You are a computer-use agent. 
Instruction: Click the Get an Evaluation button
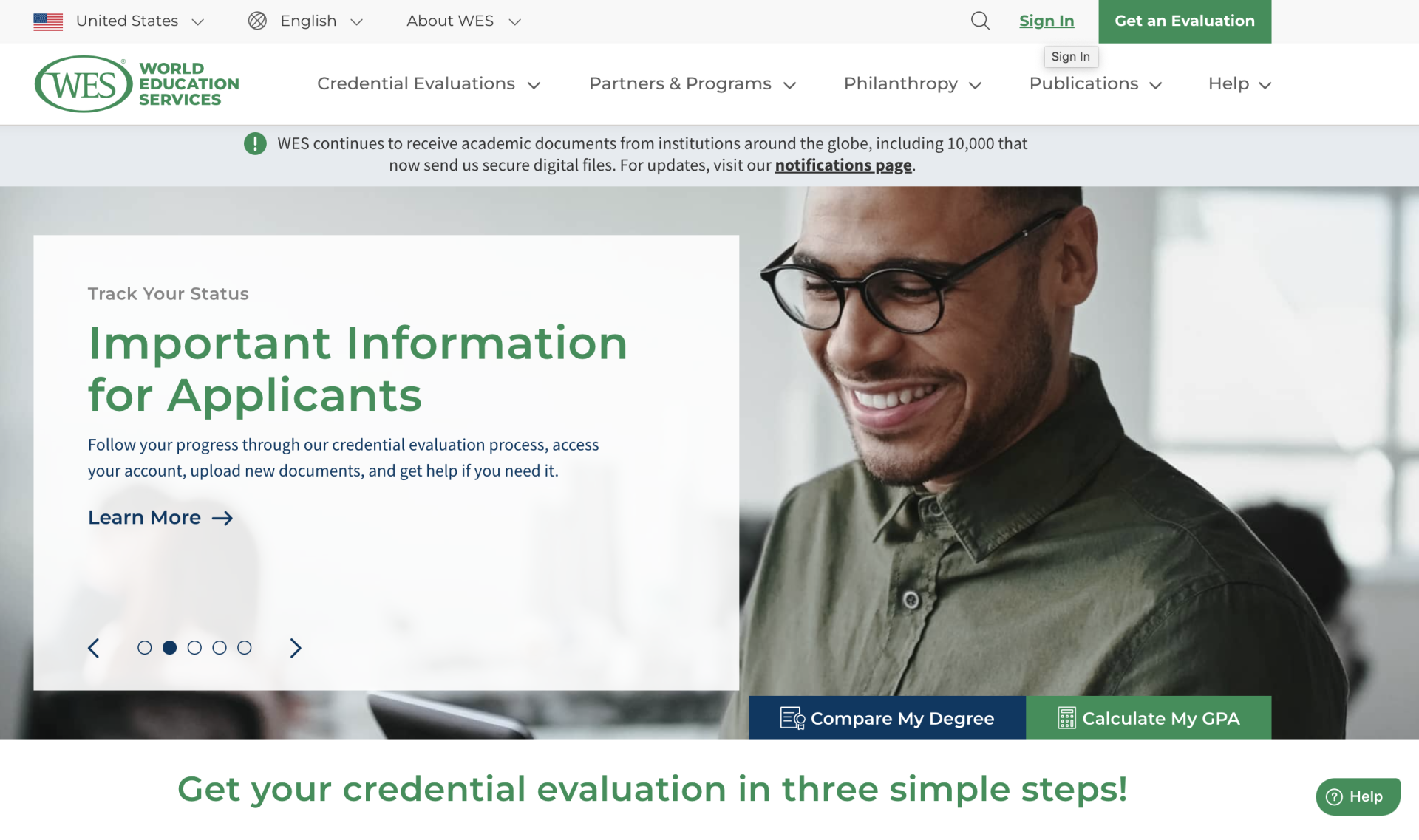click(x=1184, y=21)
